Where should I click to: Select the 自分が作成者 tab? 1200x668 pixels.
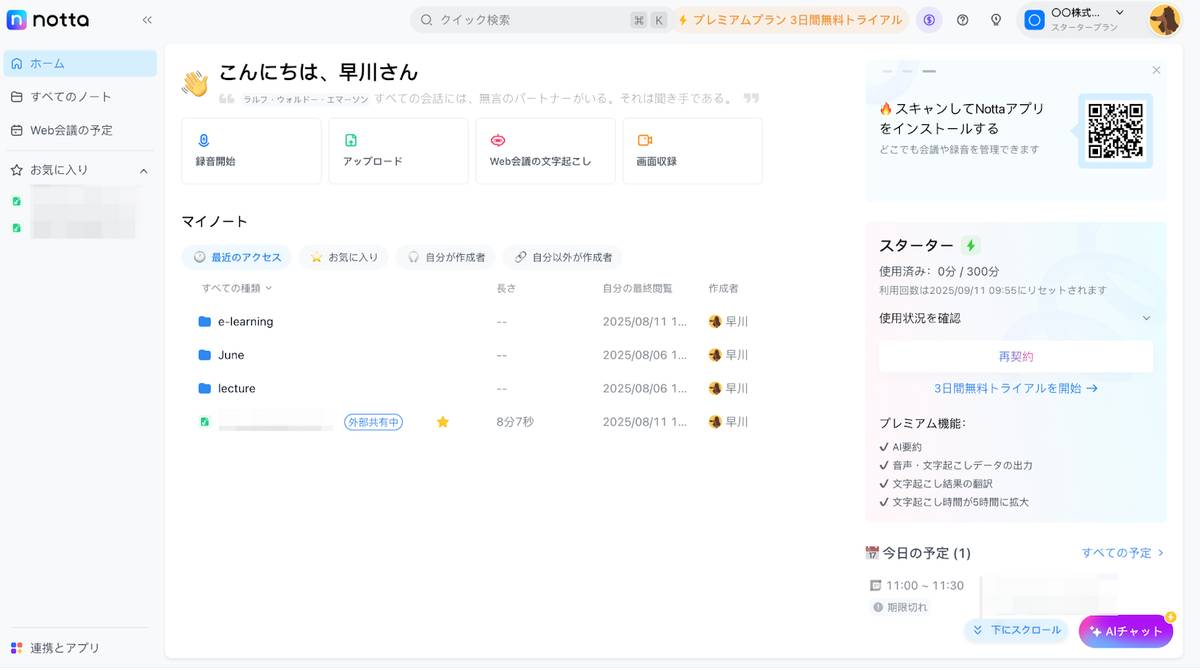click(x=446, y=257)
